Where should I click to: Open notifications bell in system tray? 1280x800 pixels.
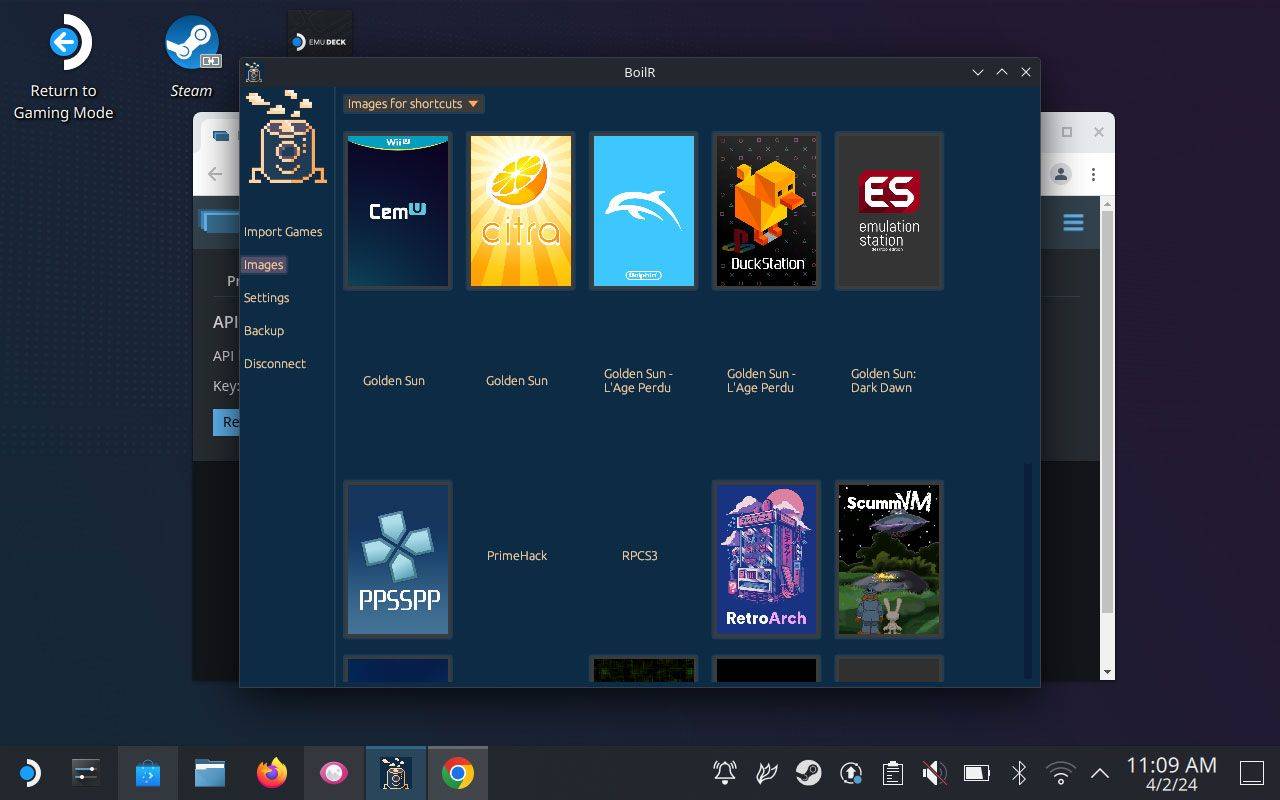click(725, 773)
